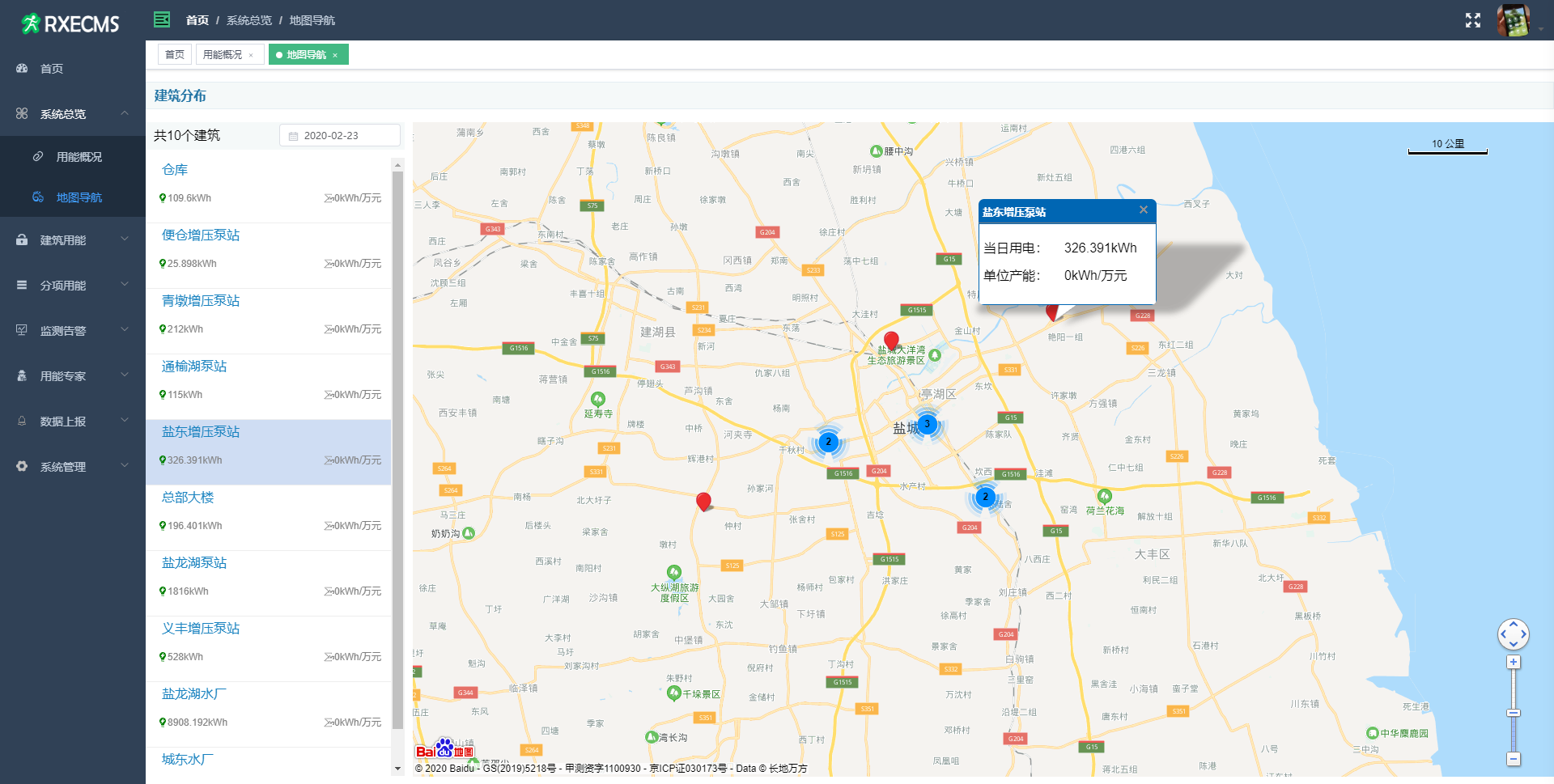Click the red marker near 盐城大洋湾

[891, 341]
